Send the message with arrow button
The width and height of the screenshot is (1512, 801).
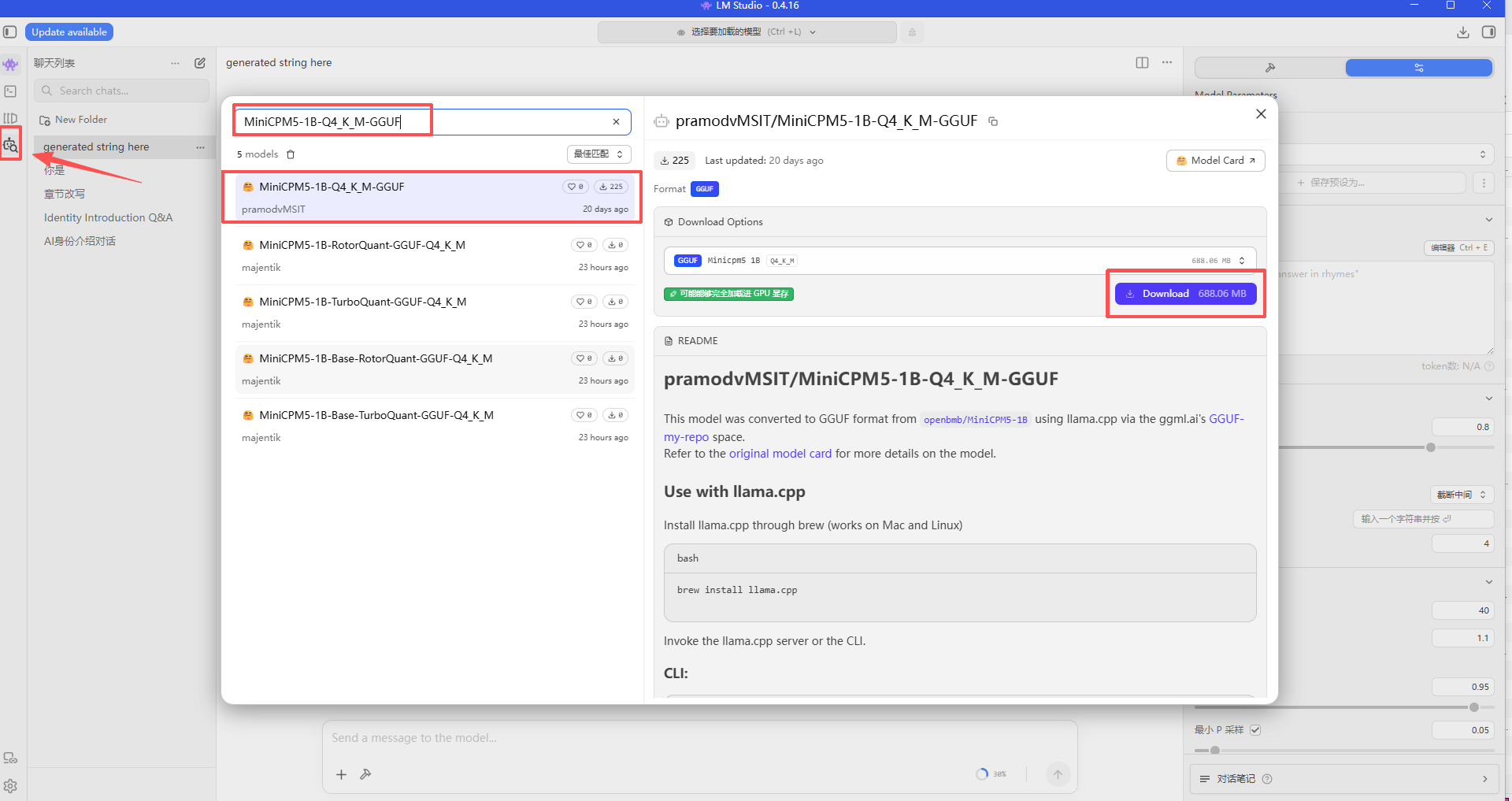pos(1058,774)
